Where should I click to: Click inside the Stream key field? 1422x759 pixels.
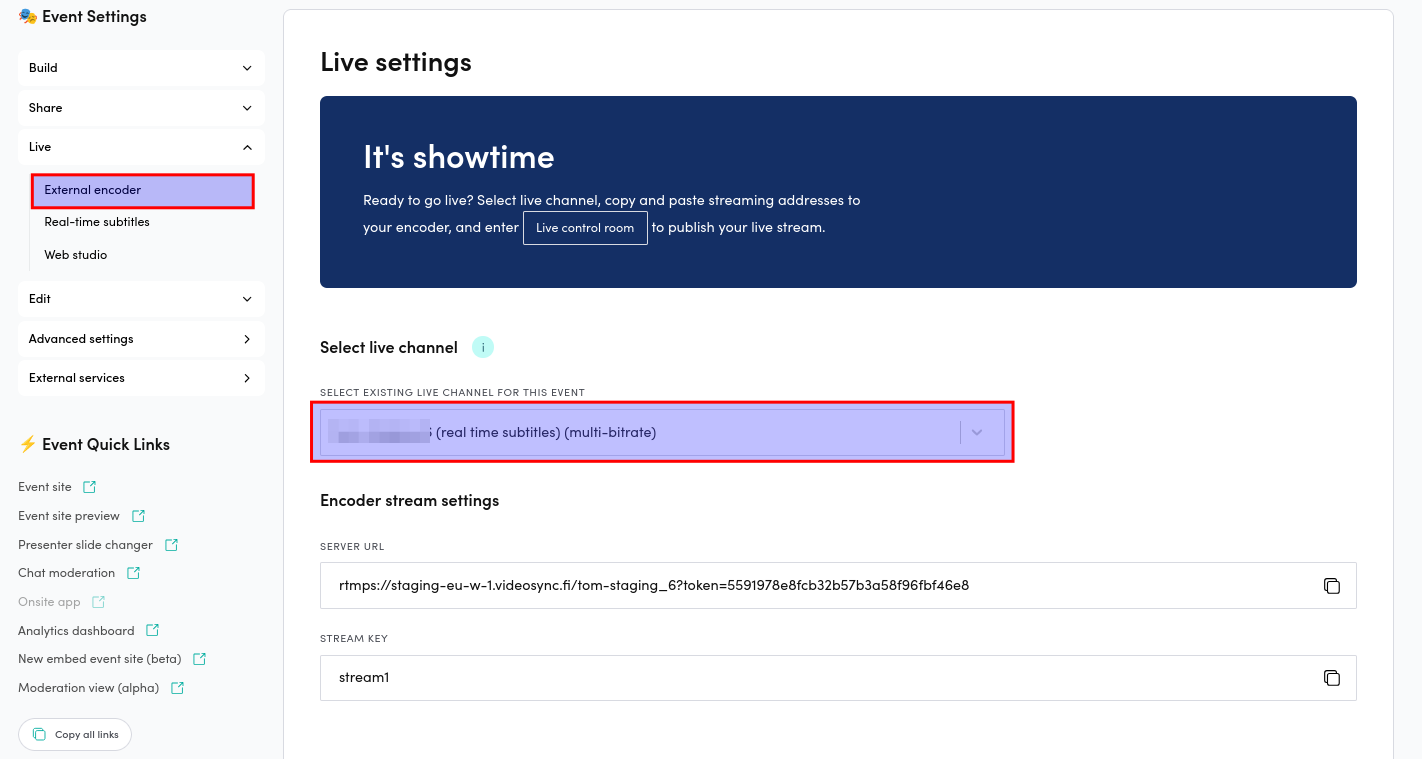tap(700, 677)
